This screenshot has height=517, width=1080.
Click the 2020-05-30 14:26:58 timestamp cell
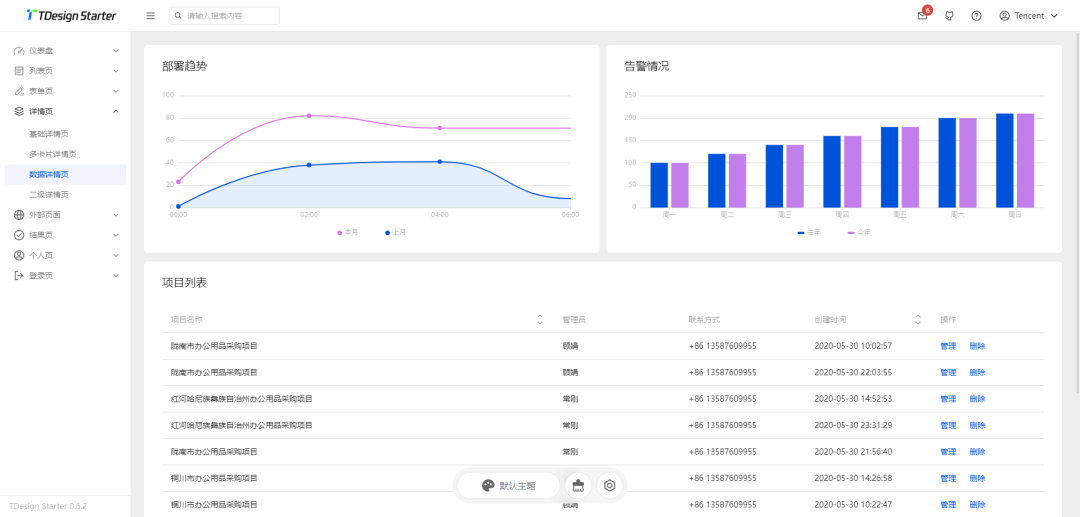tap(853, 478)
